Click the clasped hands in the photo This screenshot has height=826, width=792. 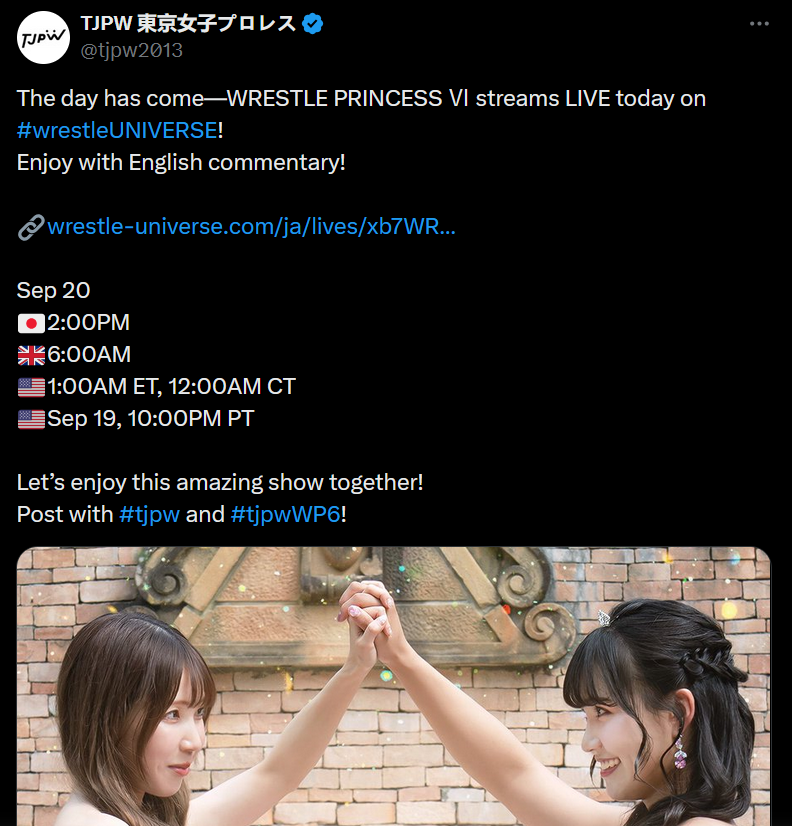[x=369, y=615]
